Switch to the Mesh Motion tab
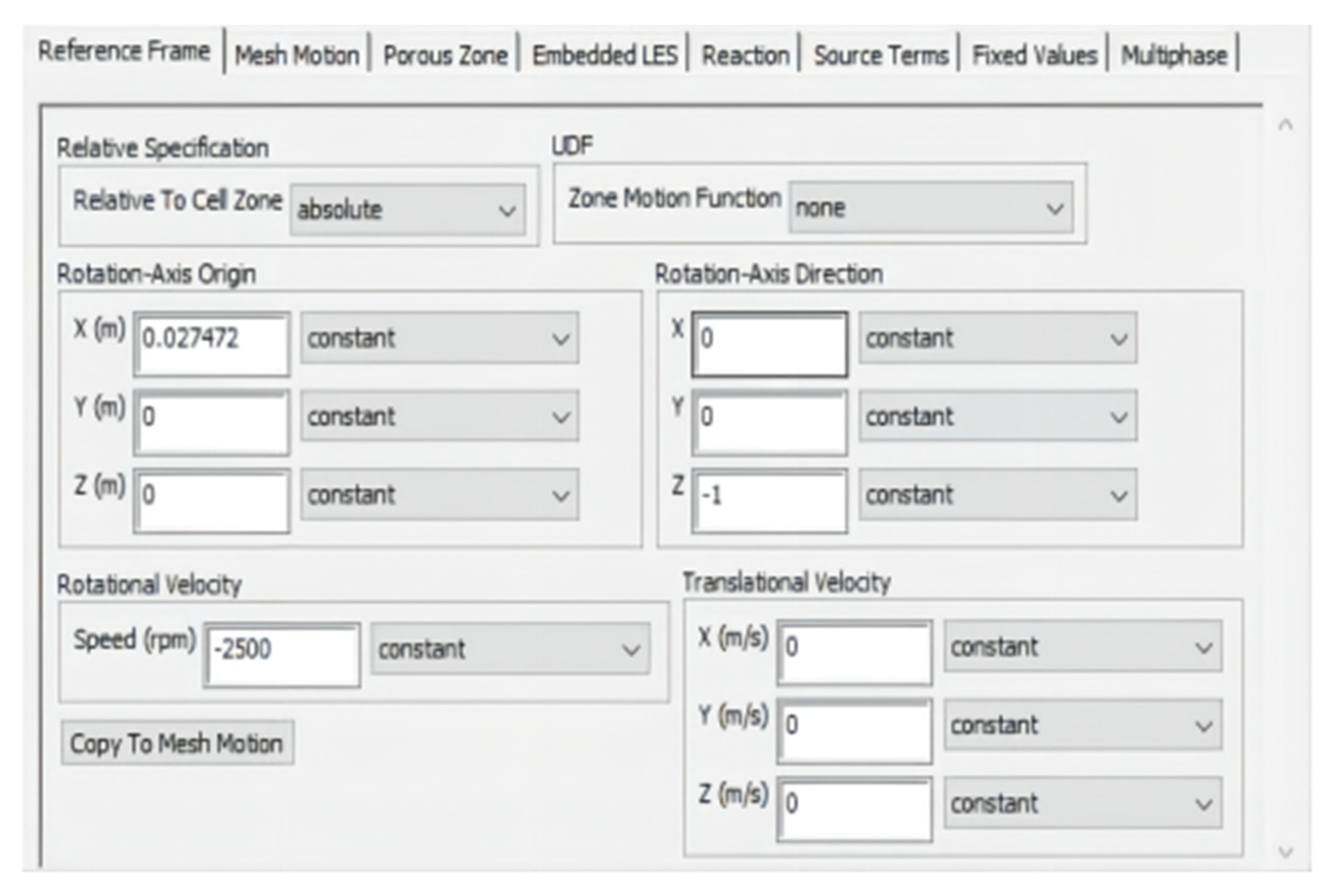The width and height of the screenshot is (1334, 896). tap(297, 56)
